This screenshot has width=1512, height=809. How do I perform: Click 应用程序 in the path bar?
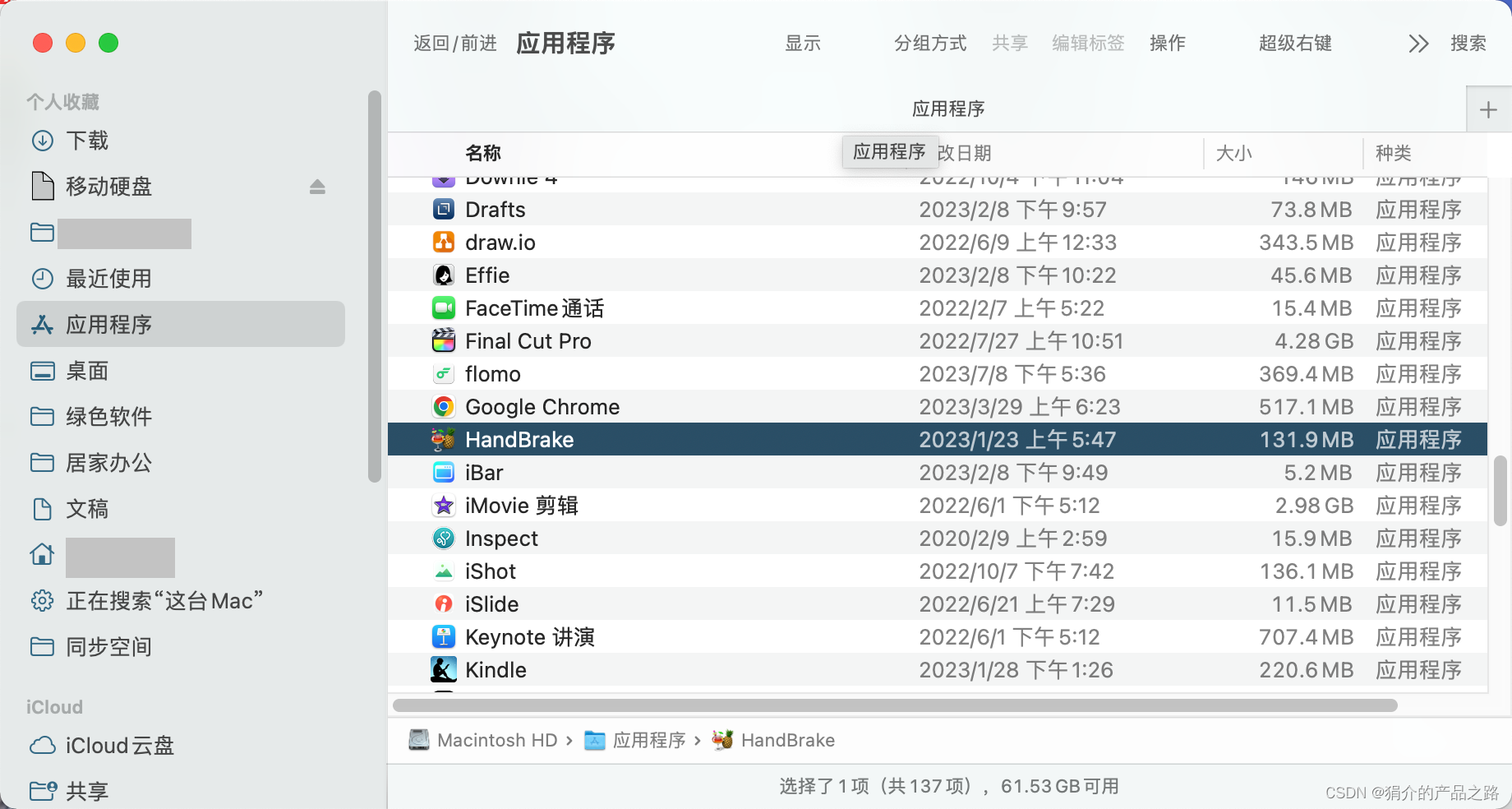(649, 741)
